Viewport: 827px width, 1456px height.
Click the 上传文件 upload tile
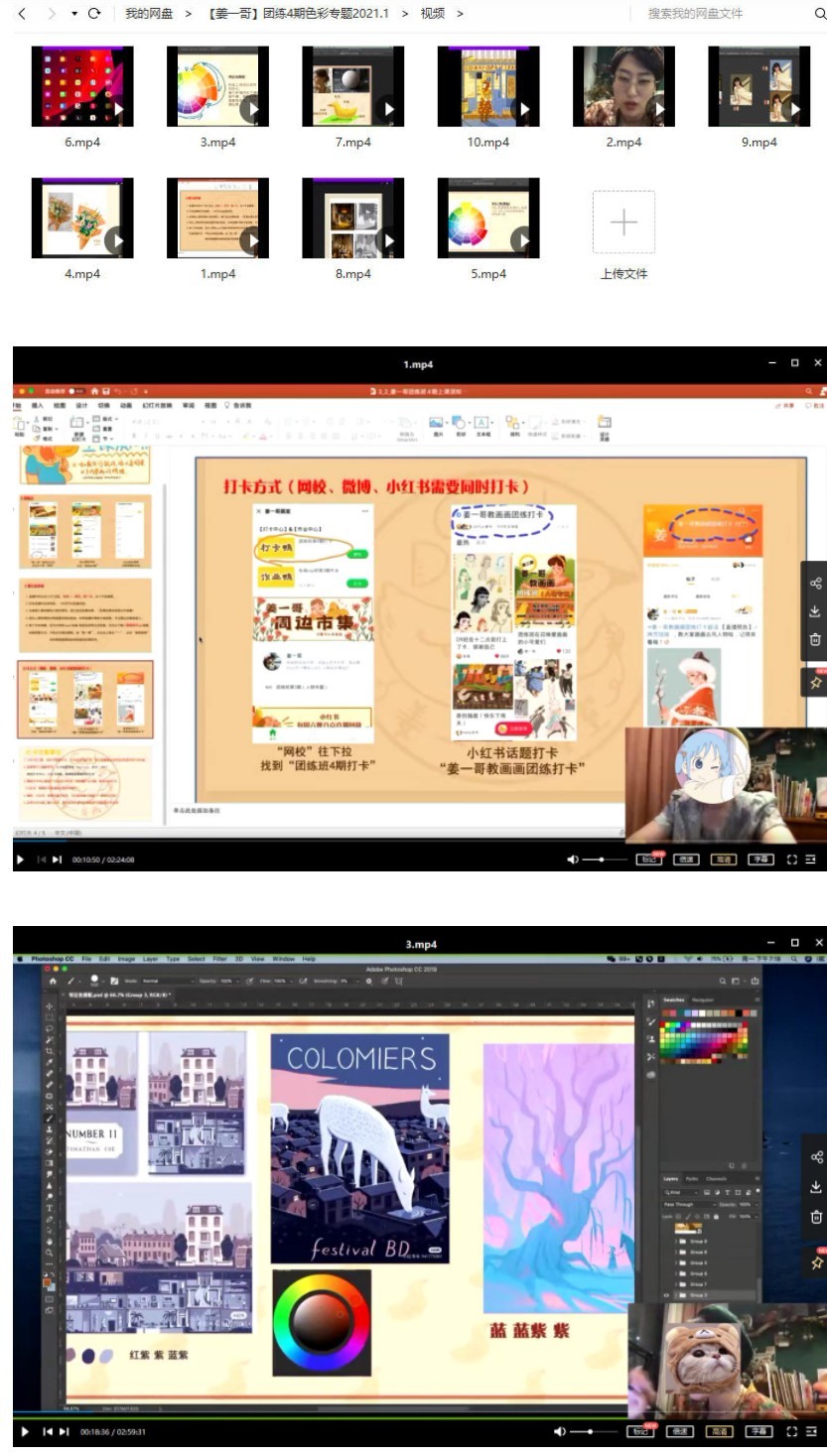tap(623, 220)
